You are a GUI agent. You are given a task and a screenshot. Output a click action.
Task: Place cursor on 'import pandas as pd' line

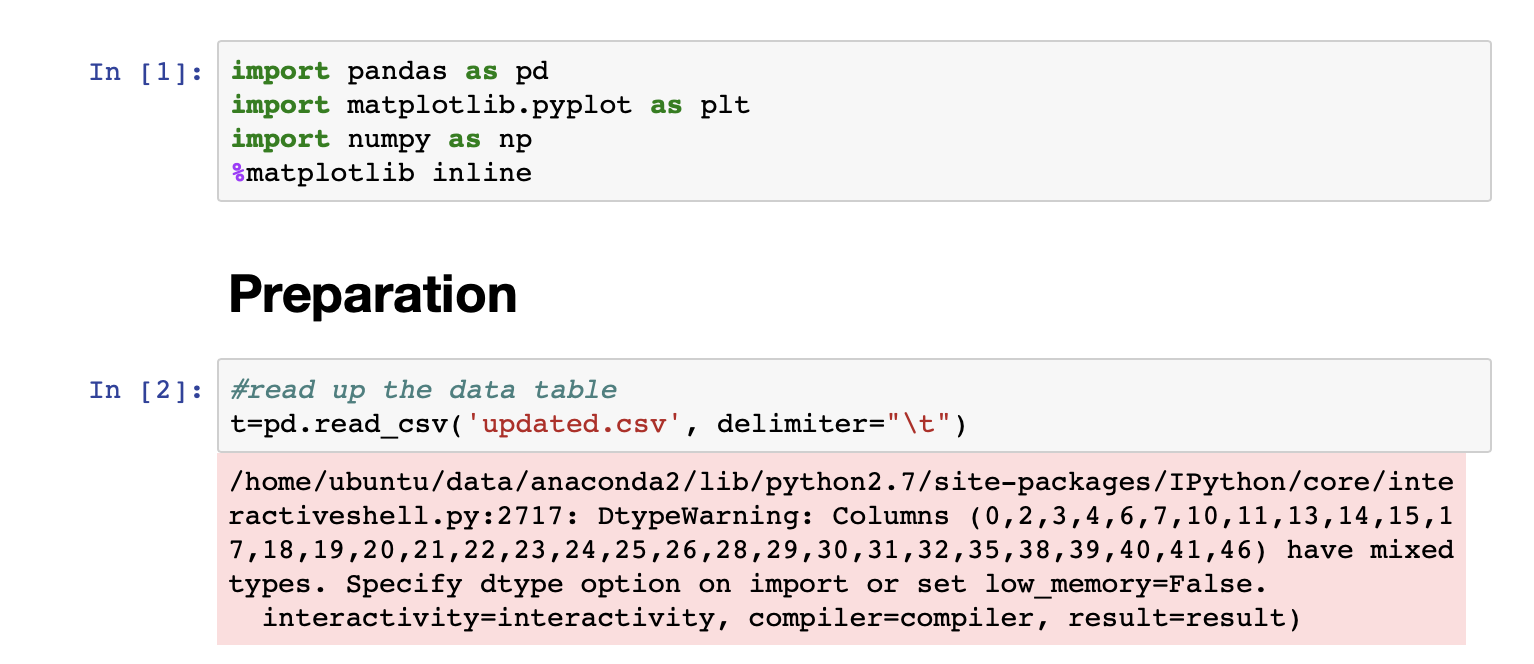[389, 72]
